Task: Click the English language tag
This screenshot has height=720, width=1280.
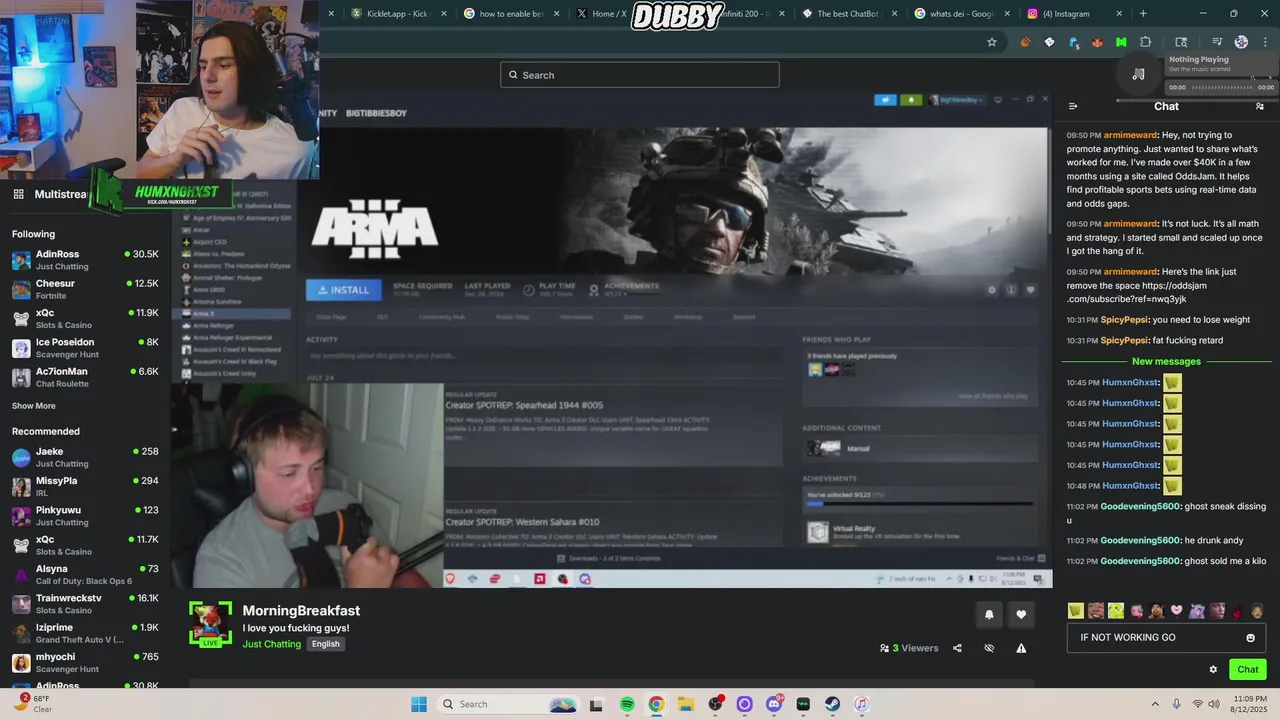Action: (x=325, y=644)
